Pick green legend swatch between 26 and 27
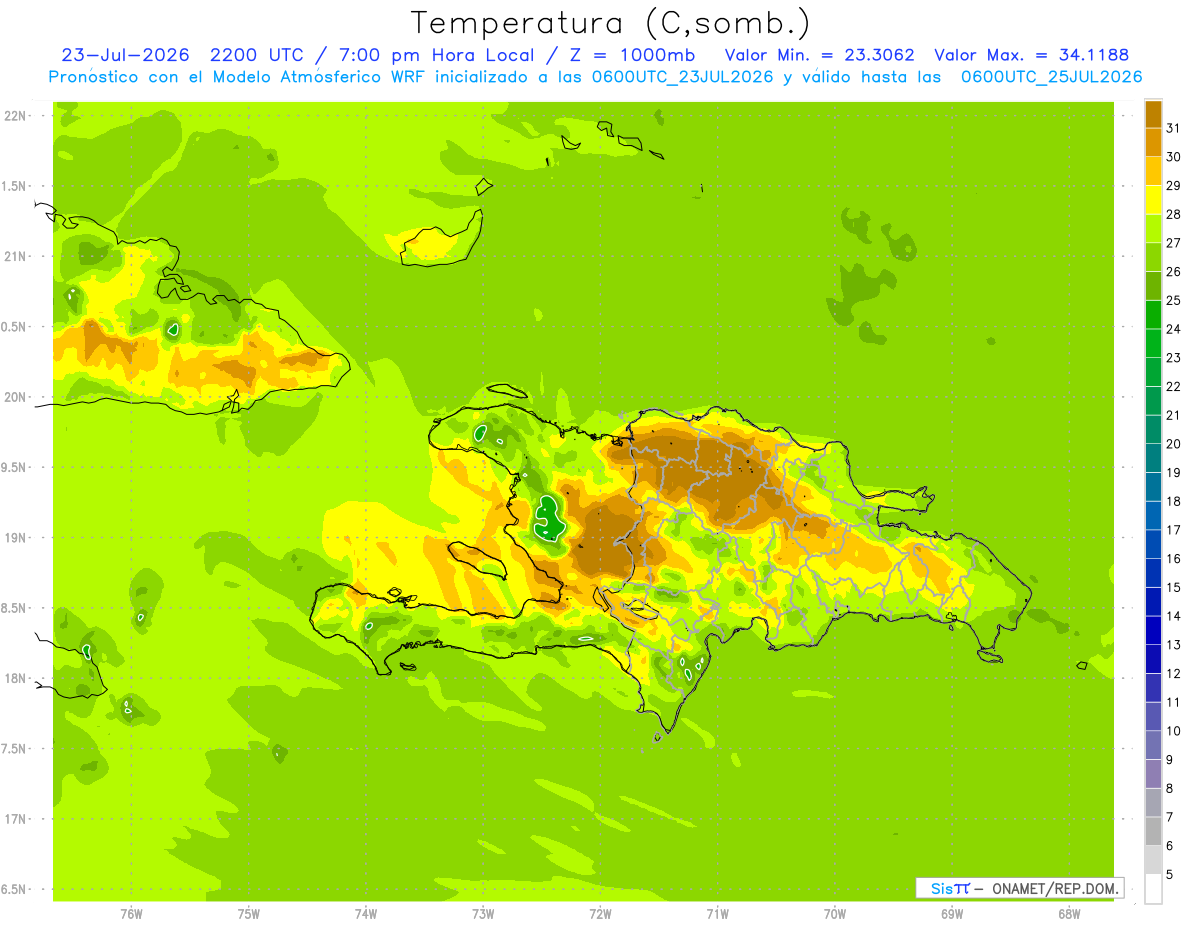 pyautogui.click(x=1153, y=257)
